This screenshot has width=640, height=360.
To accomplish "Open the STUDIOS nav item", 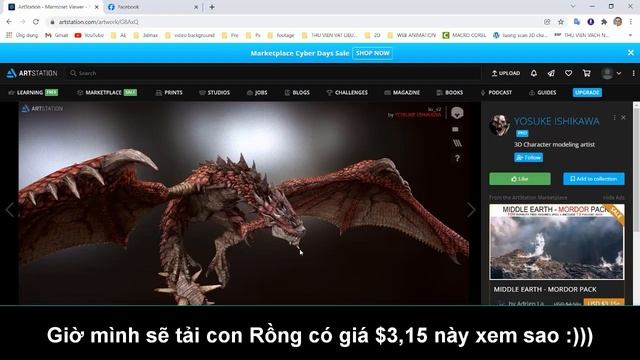I will click(x=214, y=93).
